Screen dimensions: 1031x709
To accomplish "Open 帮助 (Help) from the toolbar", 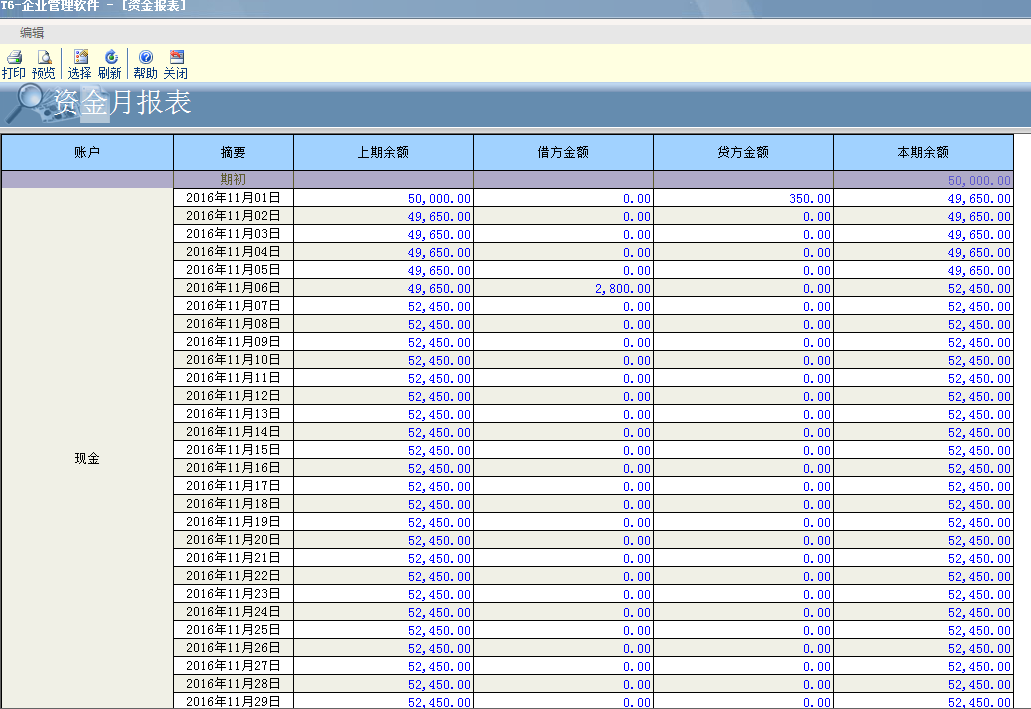I will pos(146,64).
